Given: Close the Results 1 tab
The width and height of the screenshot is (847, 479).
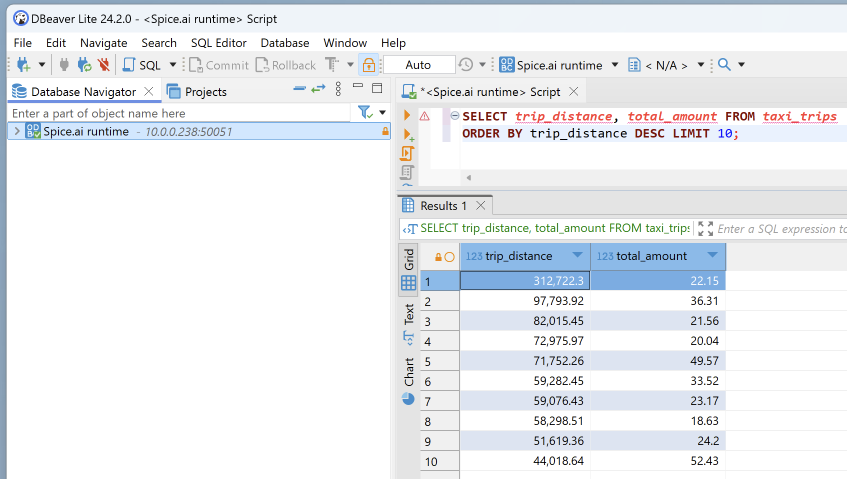Looking at the screenshot, I should [480, 206].
